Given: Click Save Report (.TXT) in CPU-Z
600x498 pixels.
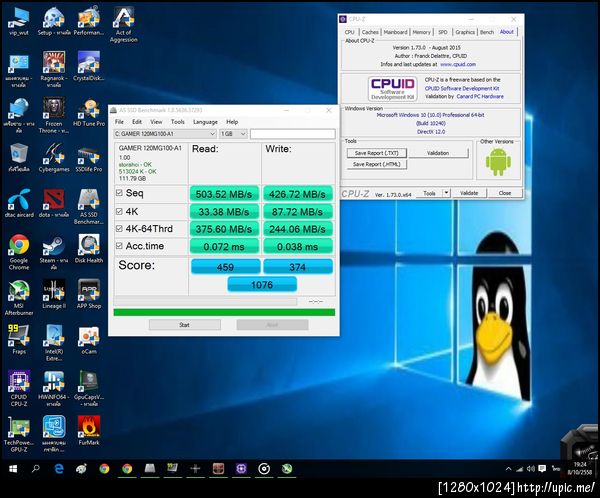Looking at the screenshot, I should [x=377, y=153].
